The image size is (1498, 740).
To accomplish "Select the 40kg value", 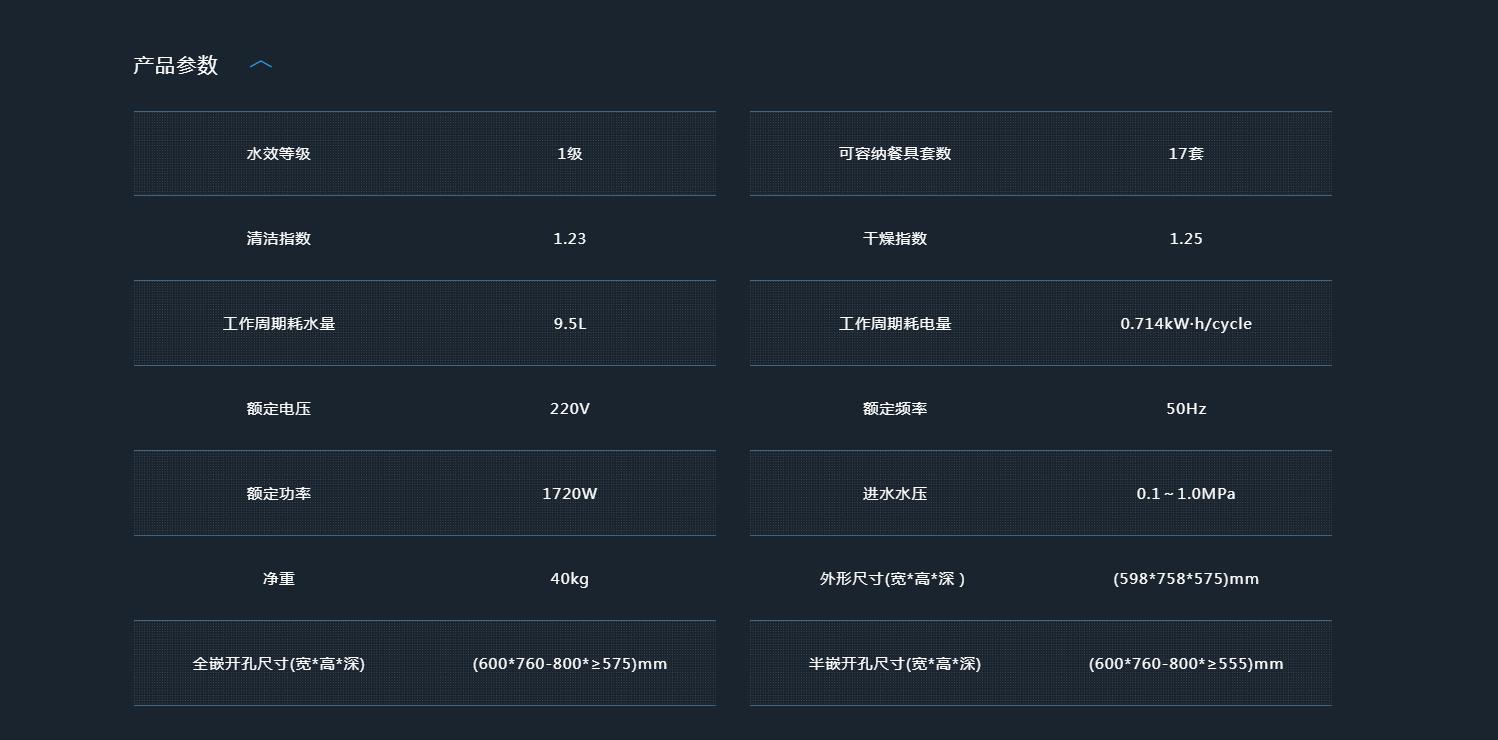I will coord(570,579).
